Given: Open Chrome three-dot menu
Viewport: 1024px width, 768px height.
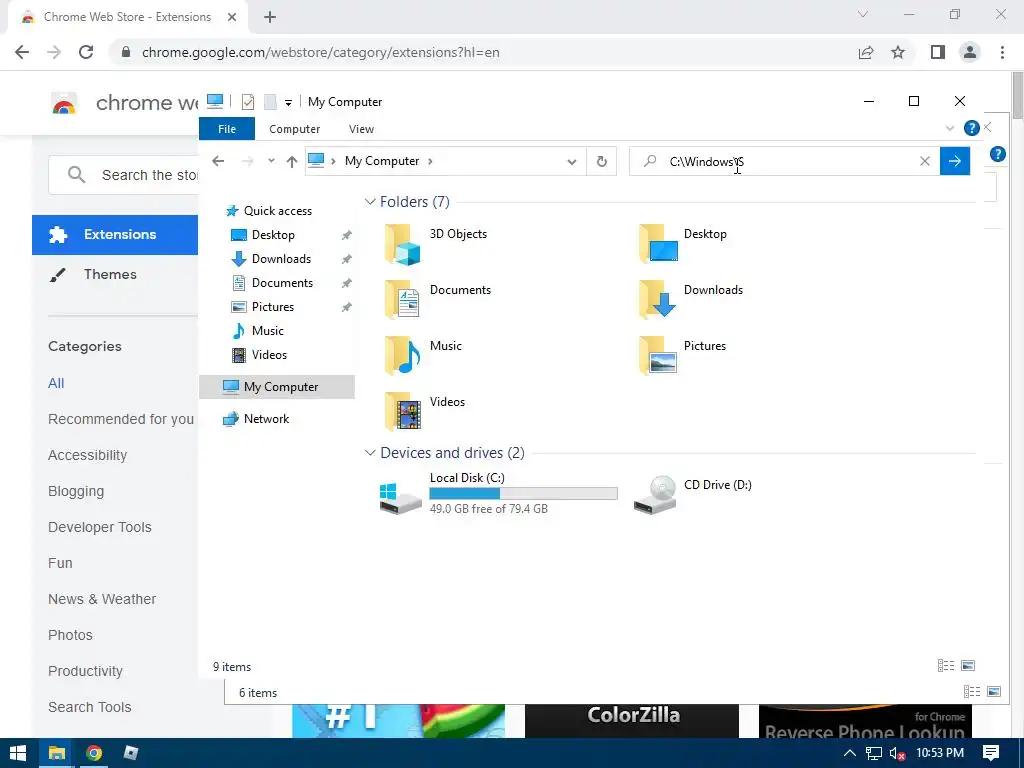Looking at the screenshot, I should (1002, 52).
